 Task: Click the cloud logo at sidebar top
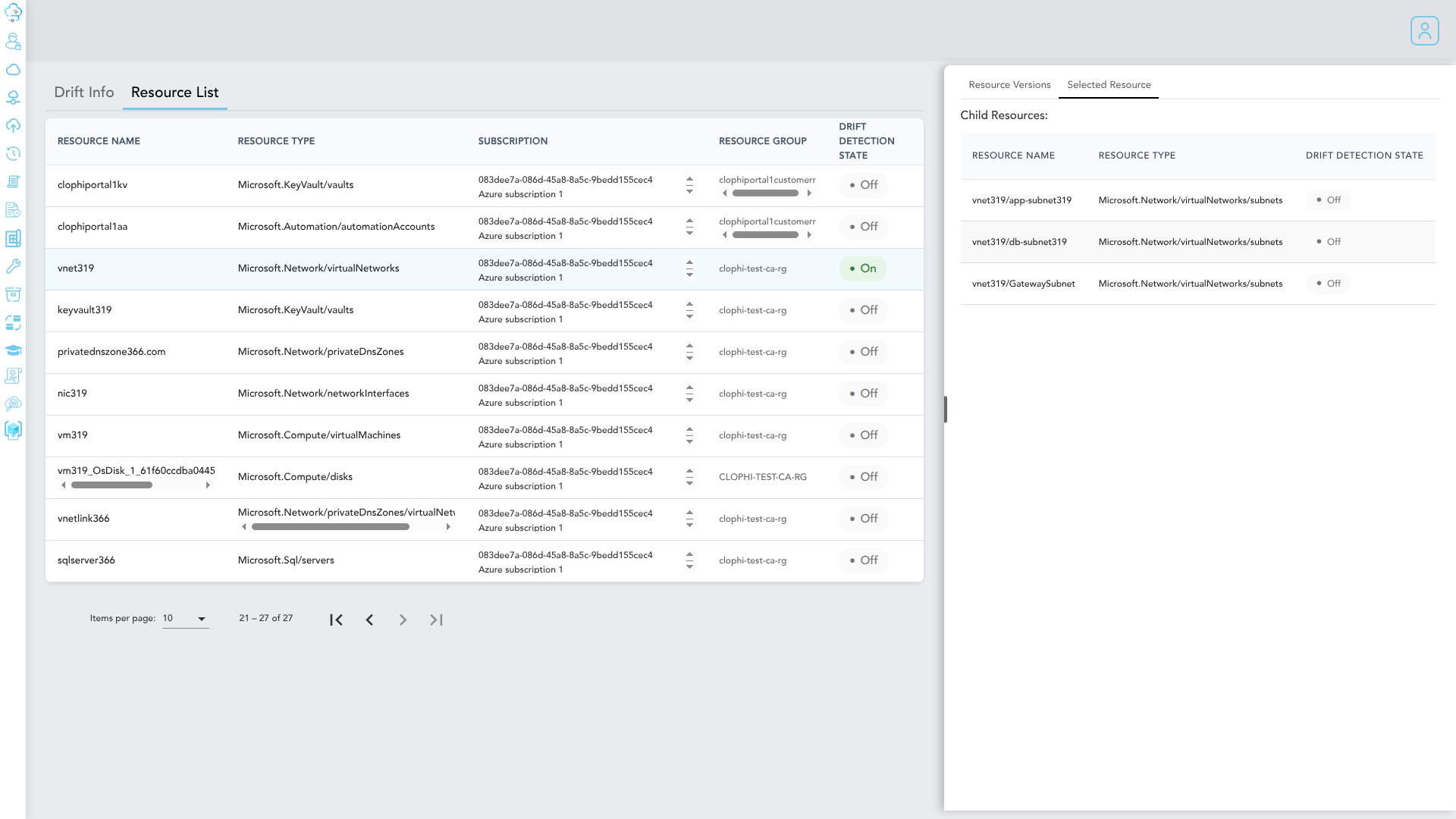tap(13, 13)
